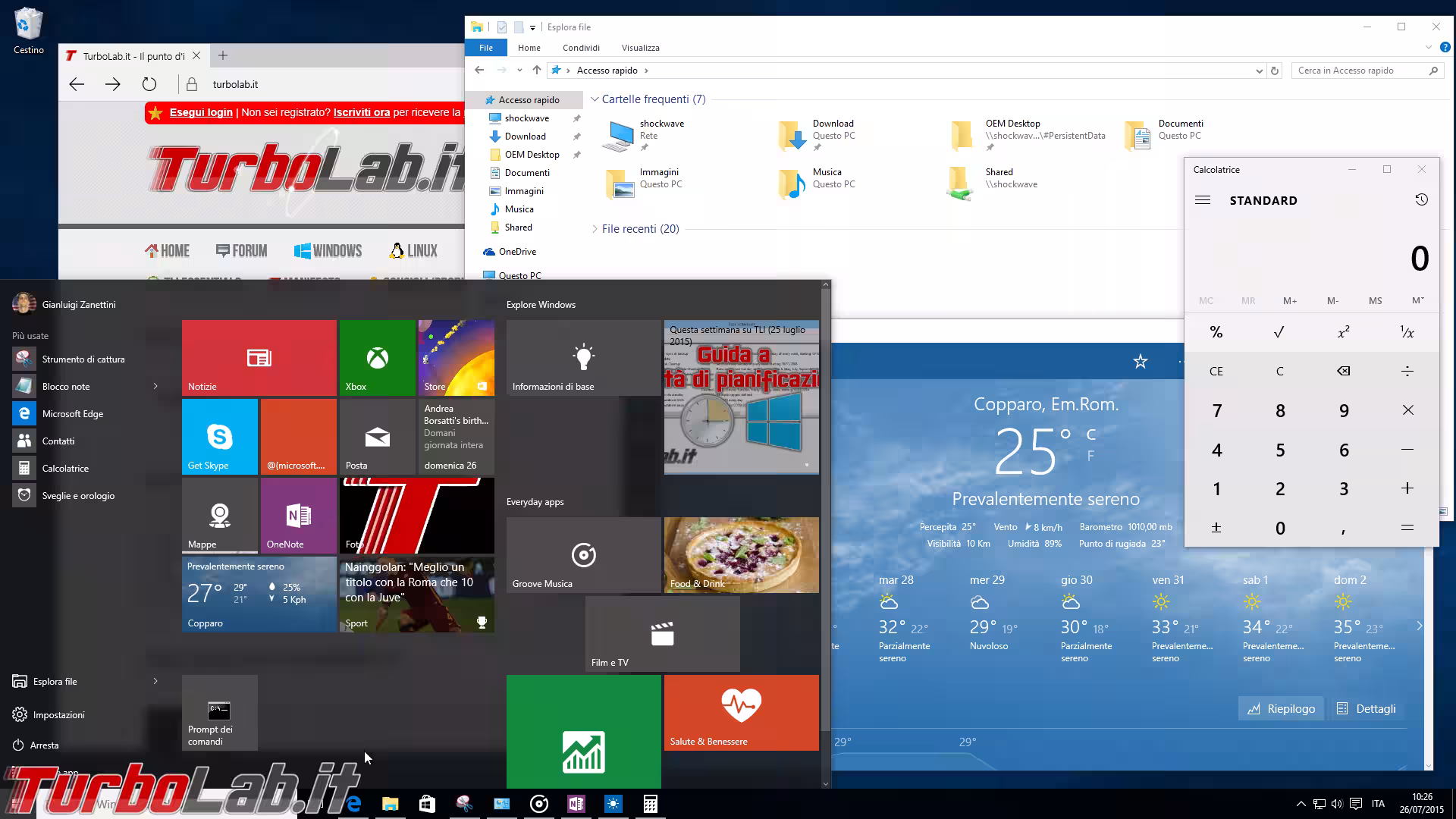Switch to the Visualizza ribbon tab
The width and height of the screenshot is (1456, 819).
(x=639, y=47)
